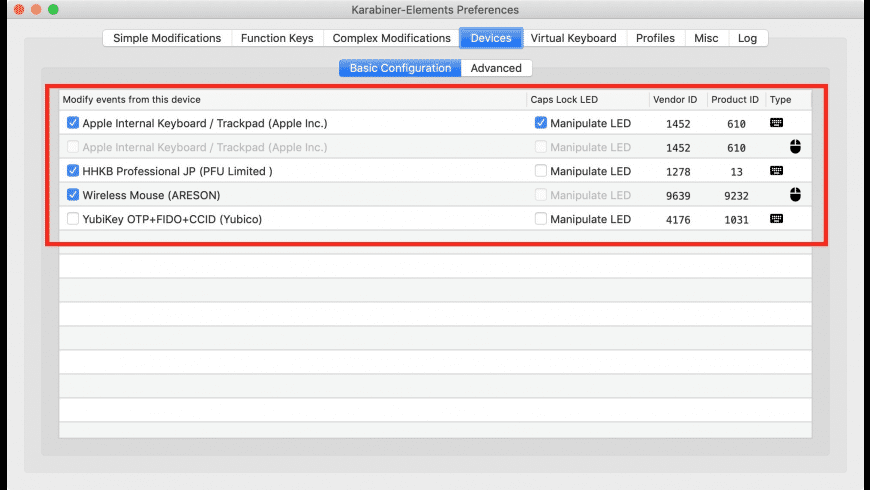Viewport: 870px width, 490px height.
Task: Enable the YubiKey OTP+FIDO+CCID device checkbox
Action: (73, 219)
